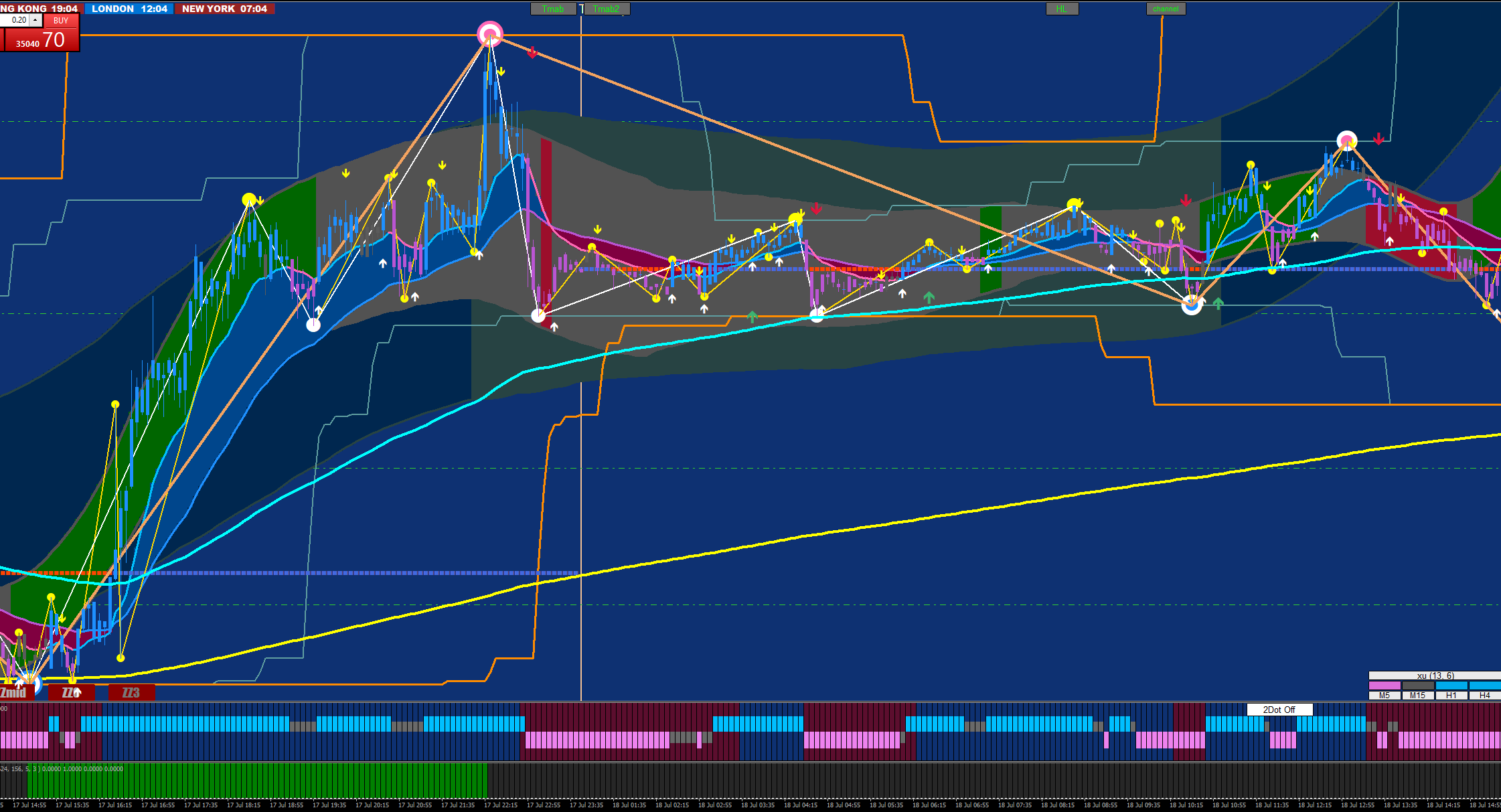Select the M15 timeframe label
Viewport: 1501px width, 812px height.
point(1418,696)
